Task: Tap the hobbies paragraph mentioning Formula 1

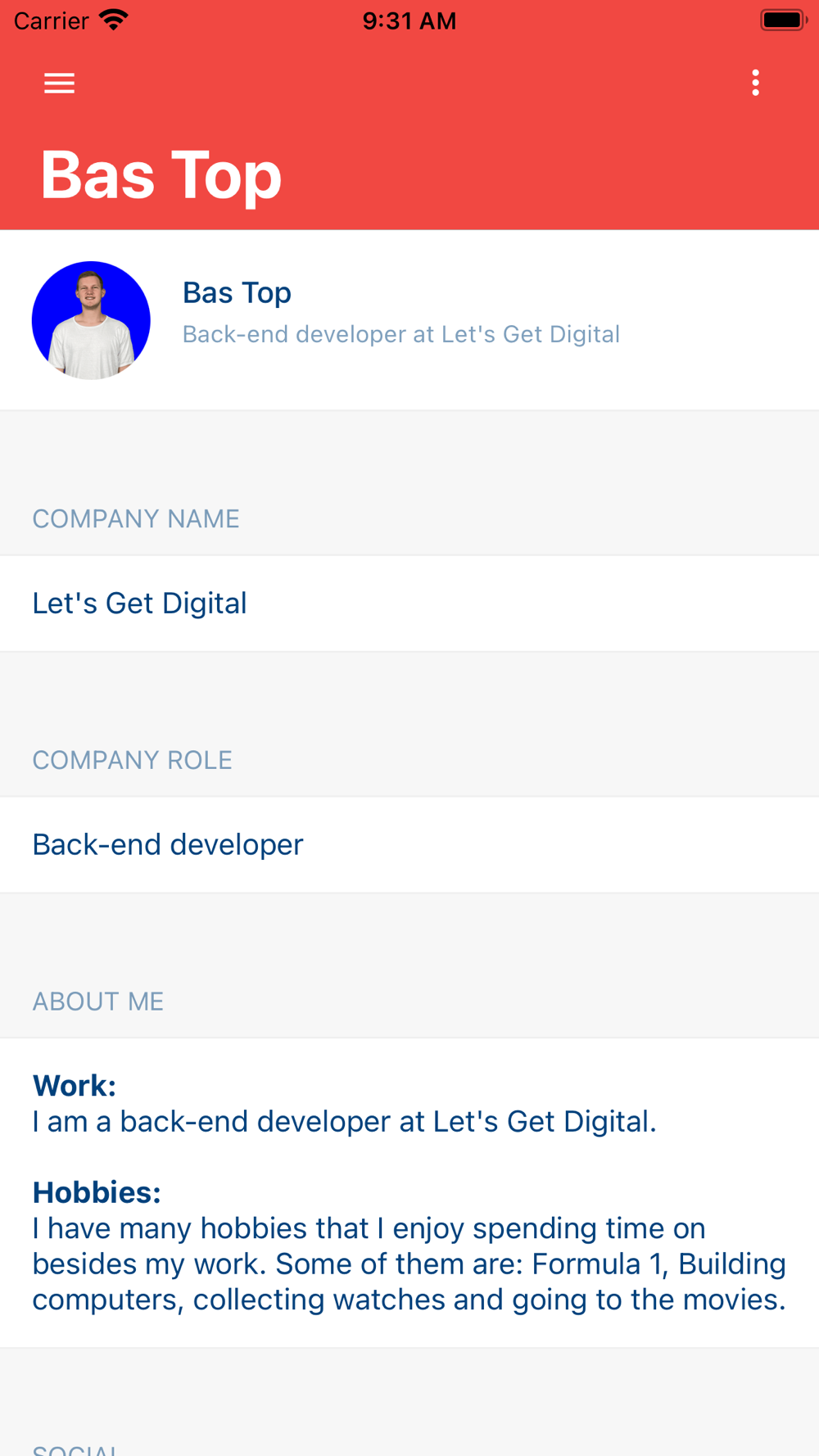Action: pos(409,1264)
